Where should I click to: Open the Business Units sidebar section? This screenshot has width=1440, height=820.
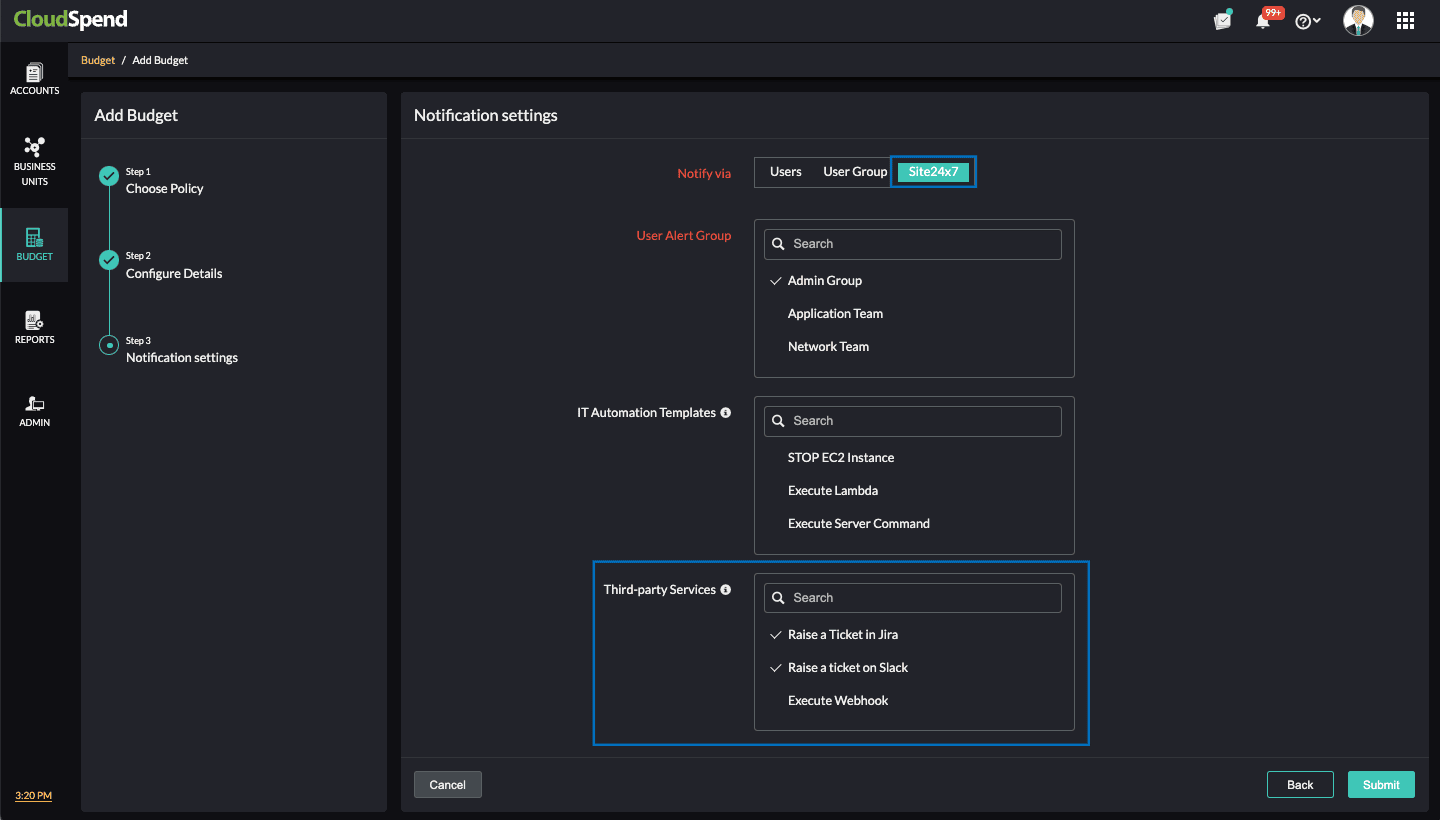click(x=34, y=161)
